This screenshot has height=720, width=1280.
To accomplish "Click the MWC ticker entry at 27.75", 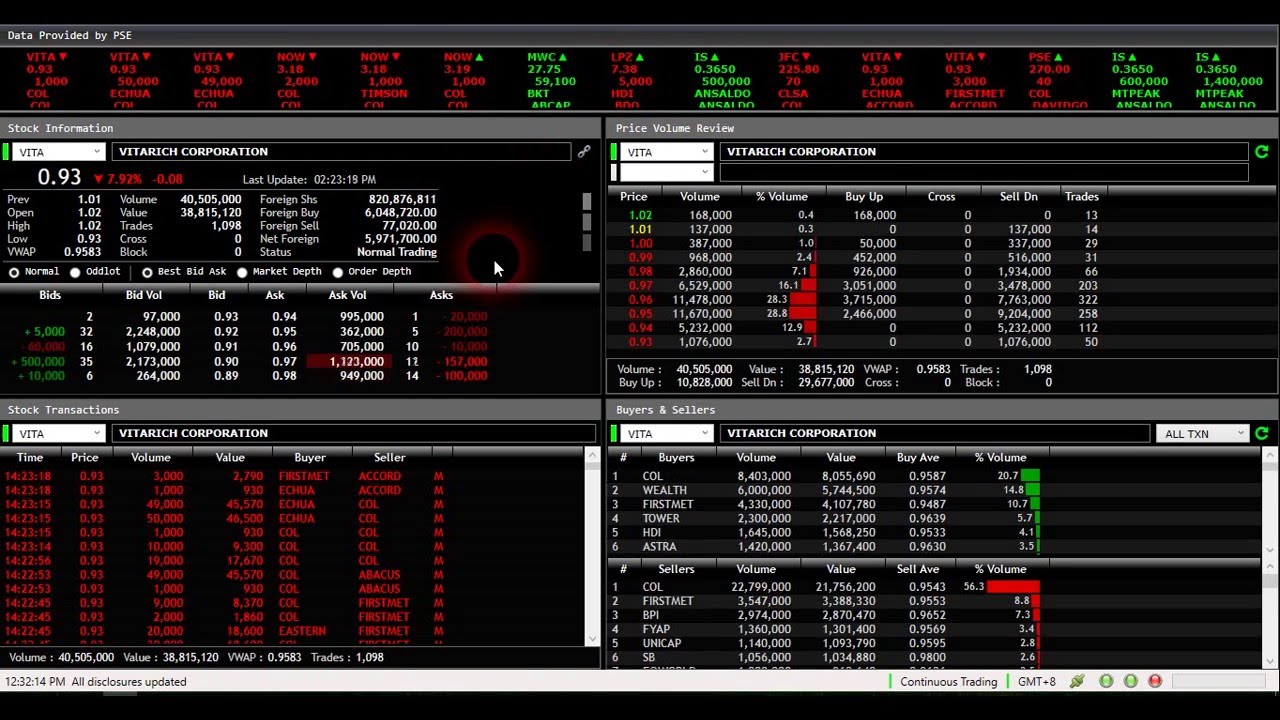I will (x=551, y=82).
